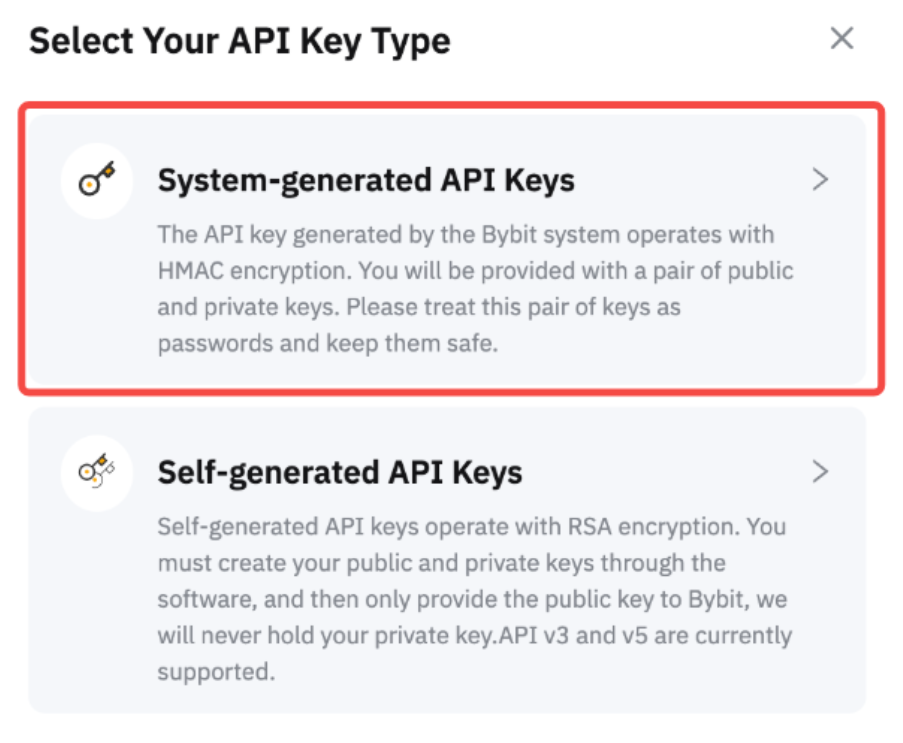This screenshot has height=743, width=903.
Task: Choose the "System-generated API Keys" heading
Action: tap(366, 181)
